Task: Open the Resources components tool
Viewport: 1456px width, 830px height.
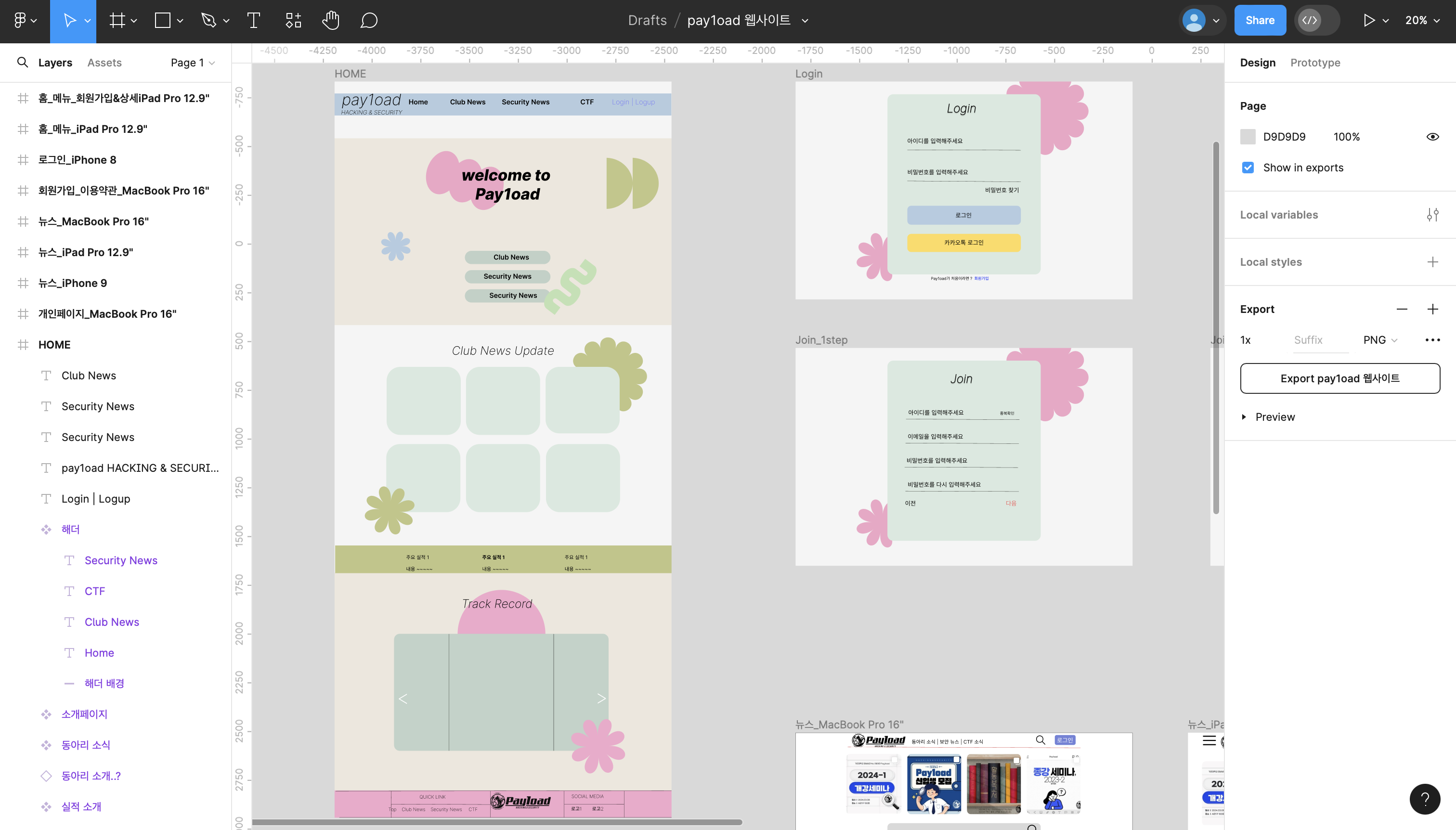Action: pos(293,21)
